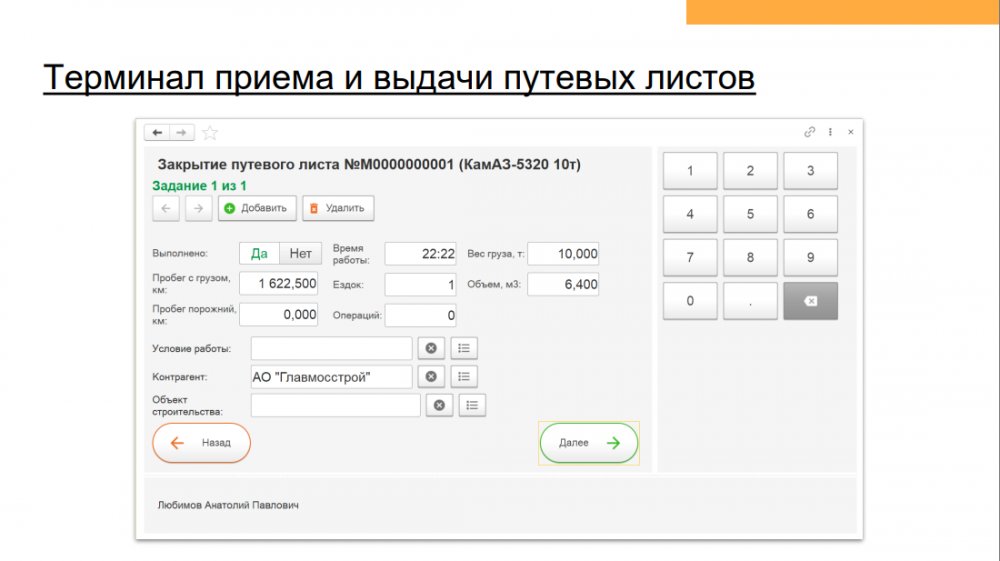Click the copy link icon at top right

(x=810, y=132)
